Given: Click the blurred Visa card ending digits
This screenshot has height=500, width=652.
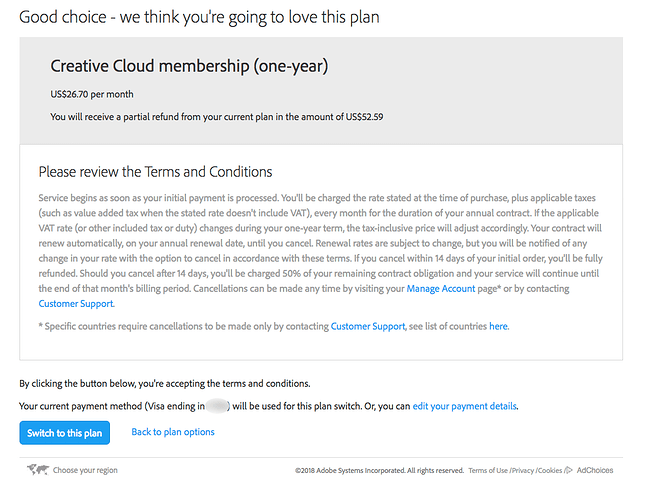Looking at the screenshot, I should point(217,406).
